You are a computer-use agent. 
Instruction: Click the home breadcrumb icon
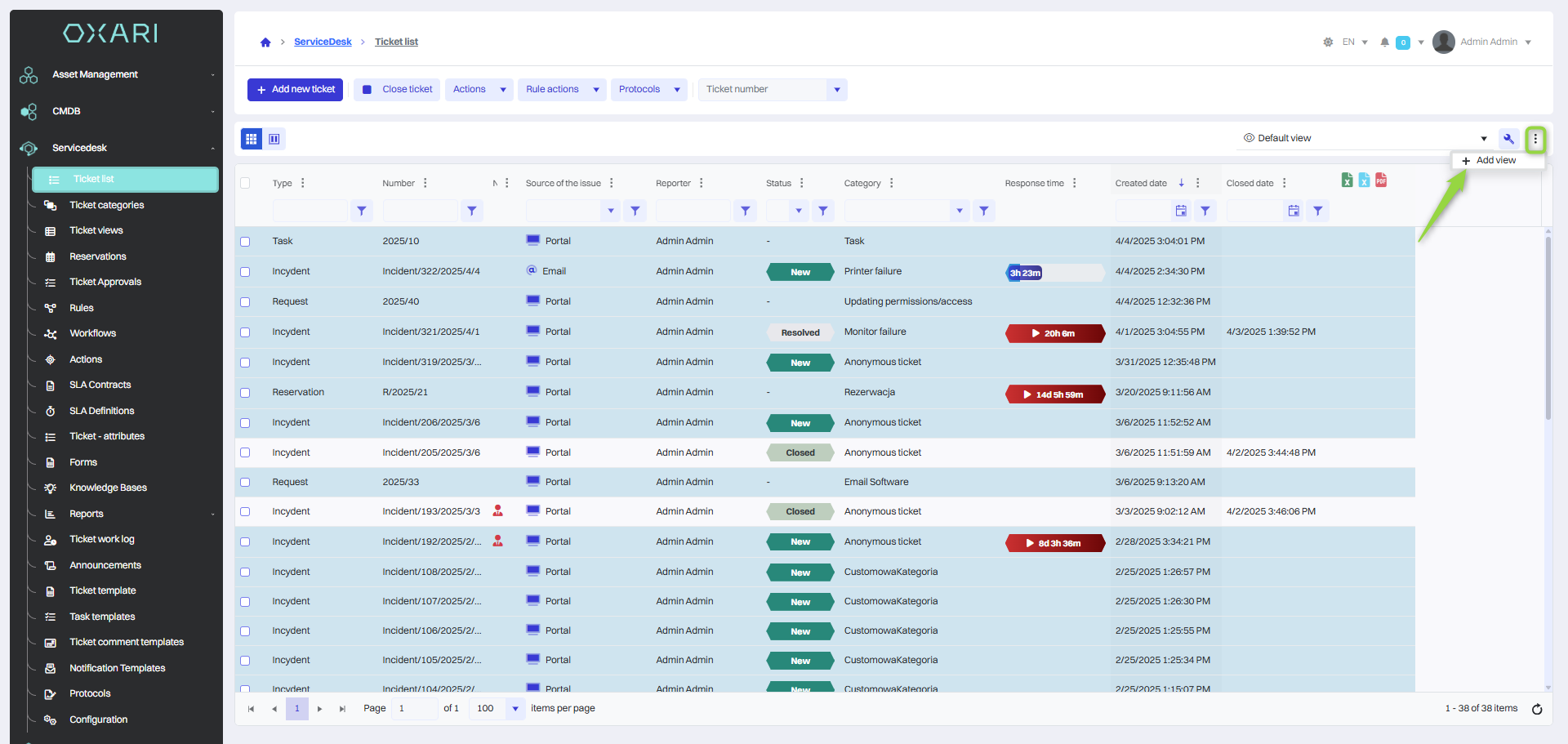pyautogui.click(x=265, y=42)
